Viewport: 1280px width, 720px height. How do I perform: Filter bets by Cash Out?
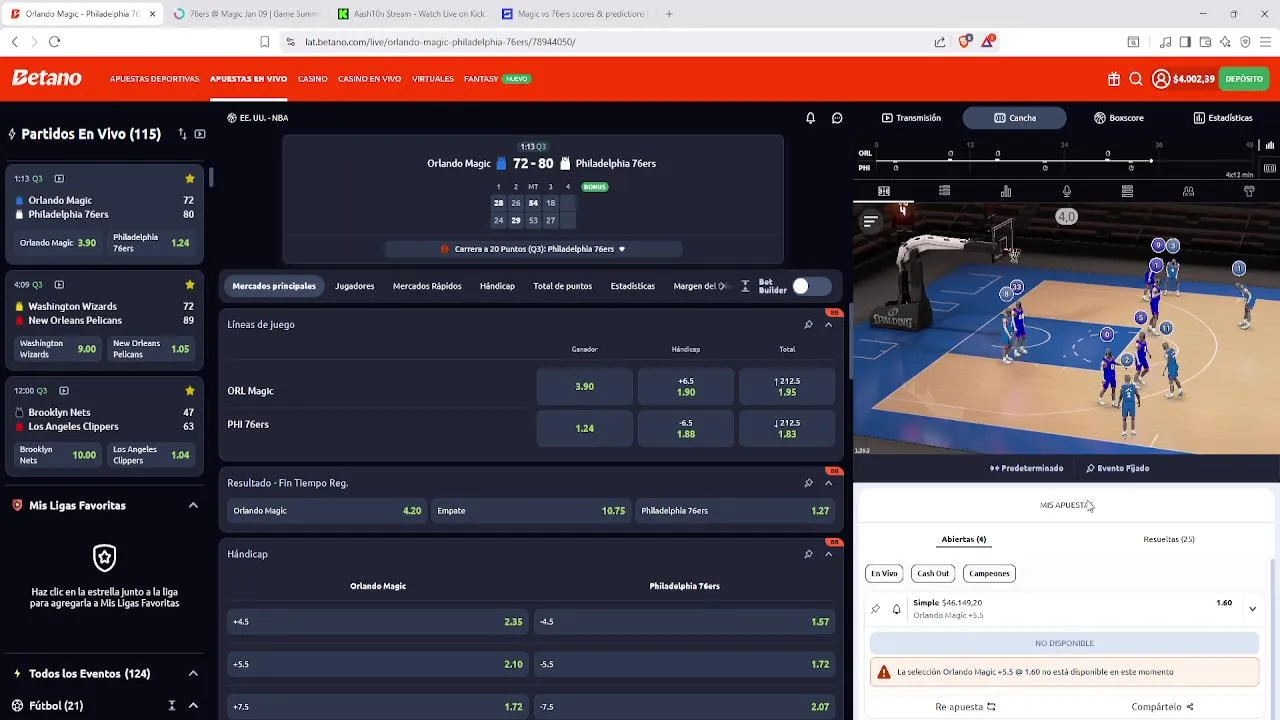coord(933,573)
